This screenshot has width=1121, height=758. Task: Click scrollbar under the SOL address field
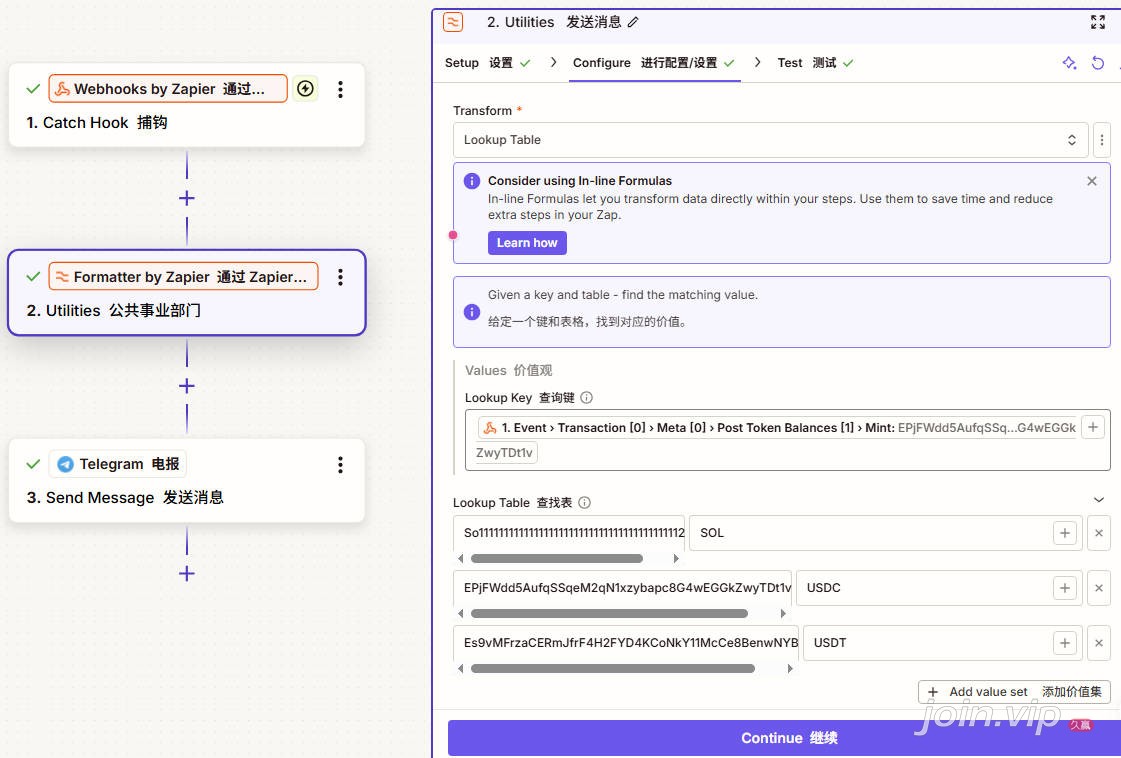(556, 558)
